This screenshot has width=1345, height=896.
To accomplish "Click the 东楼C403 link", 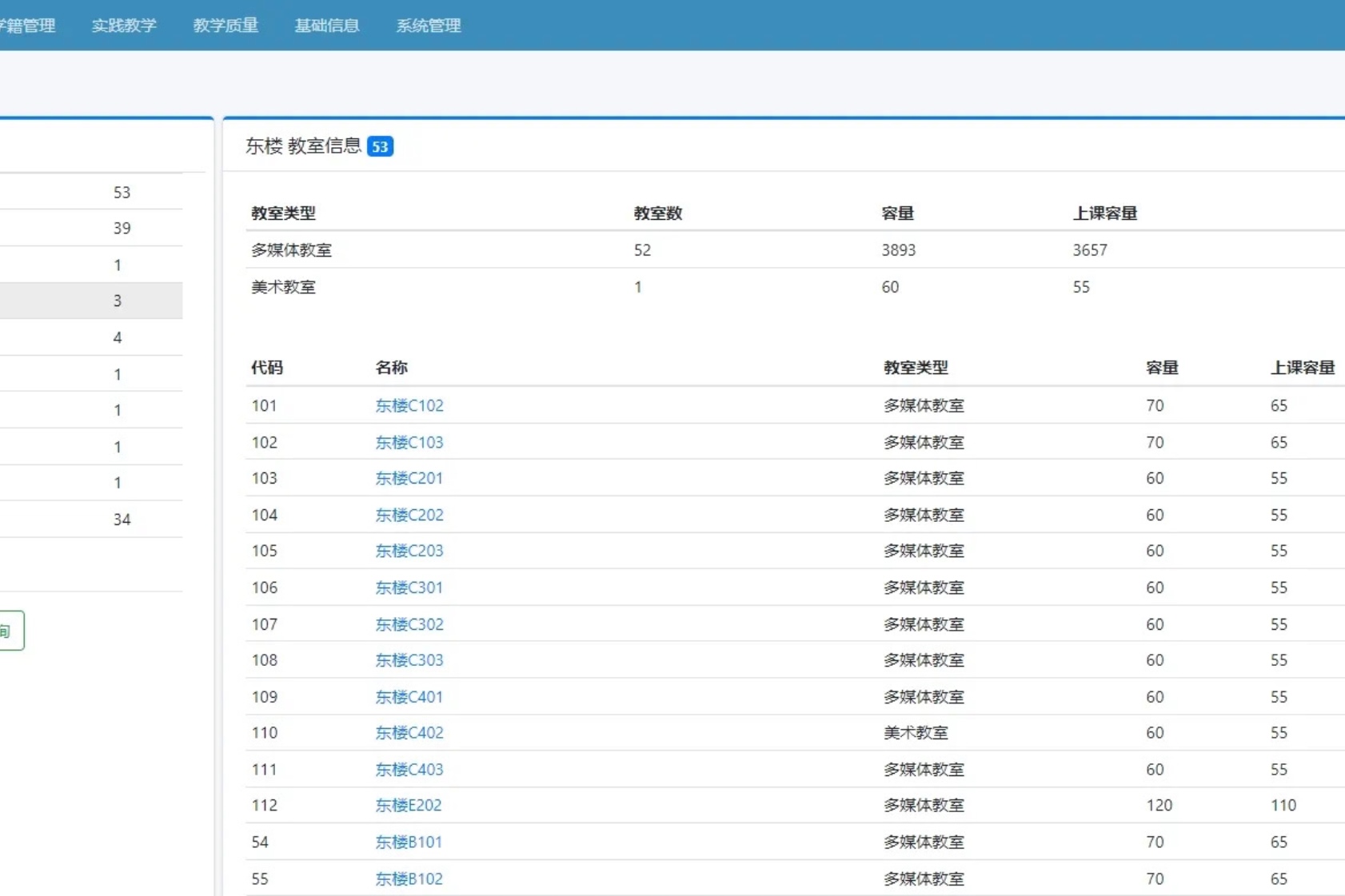I will 409,769.
